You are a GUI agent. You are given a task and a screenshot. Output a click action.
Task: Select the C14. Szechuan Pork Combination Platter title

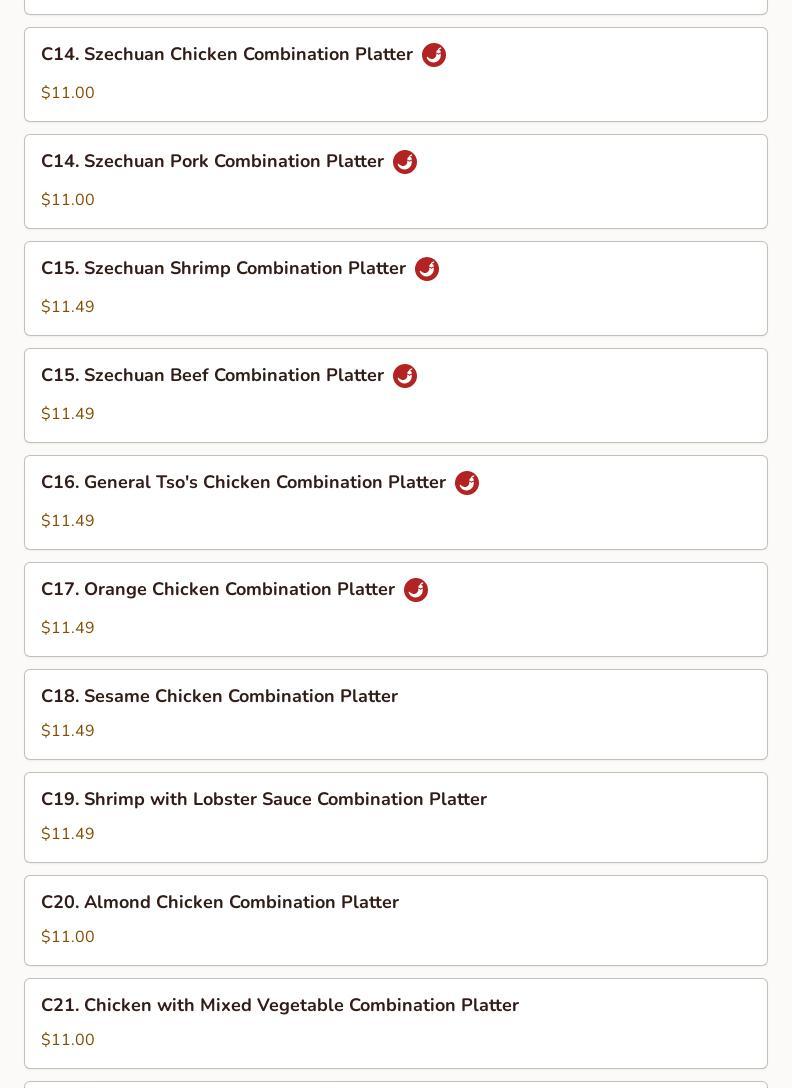click(212, 162)
